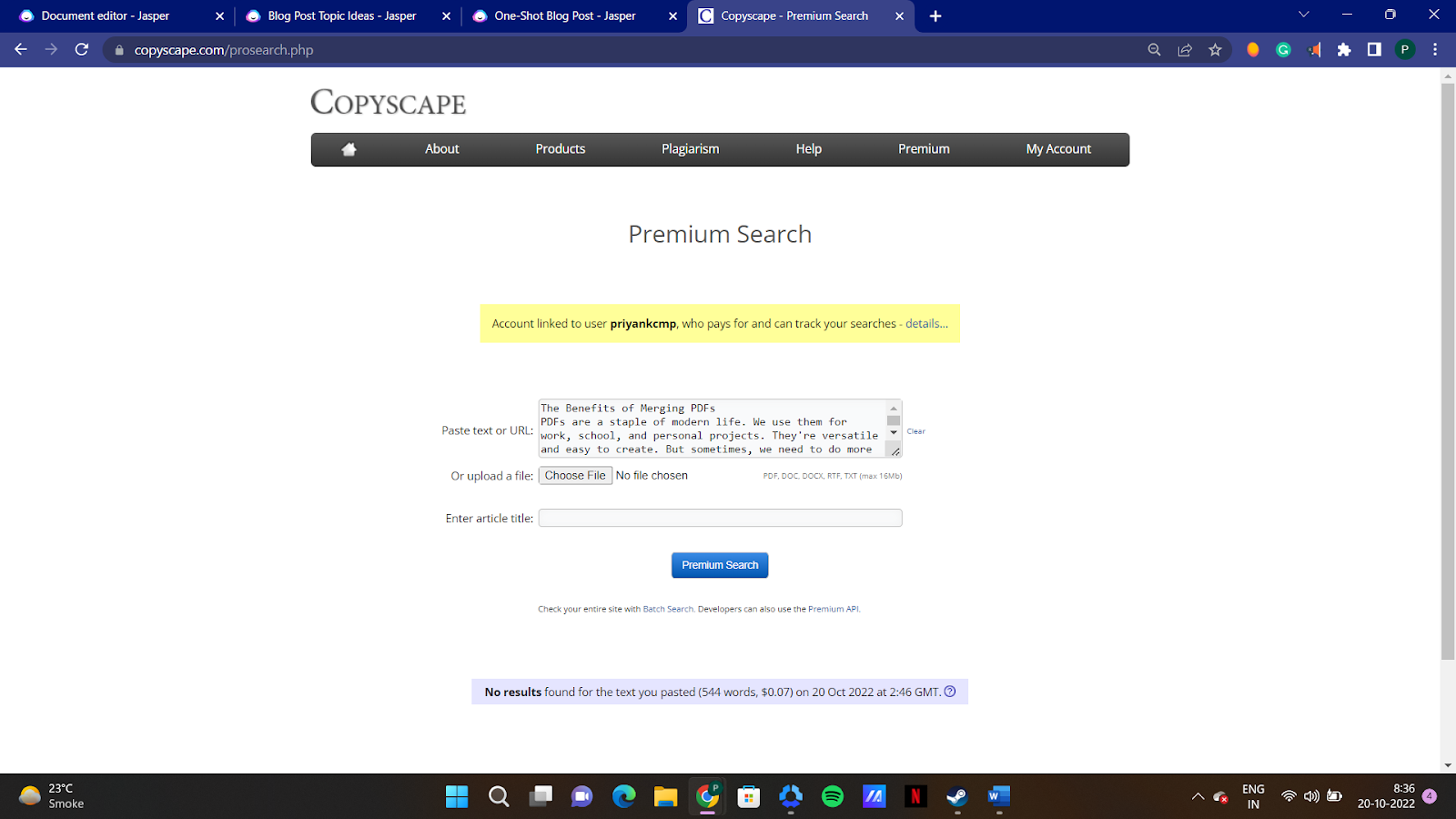Open the weather widget showing 23°C Smoke
1456x819 pixels.
(53, 796)
